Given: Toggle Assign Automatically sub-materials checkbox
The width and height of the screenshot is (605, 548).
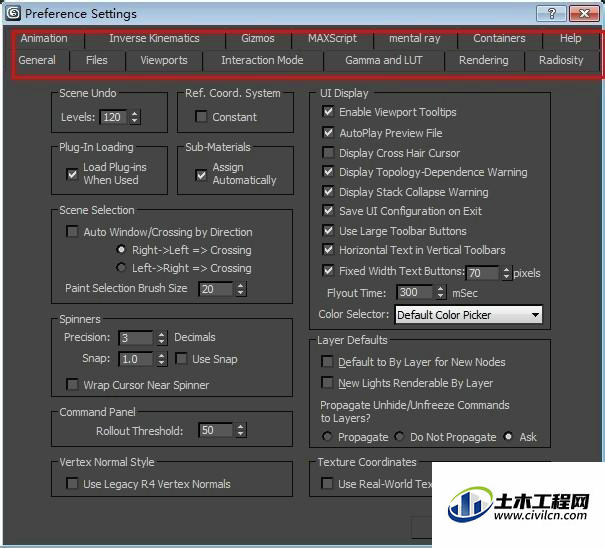Looking at the screenshot, I should tap(201, 175).
